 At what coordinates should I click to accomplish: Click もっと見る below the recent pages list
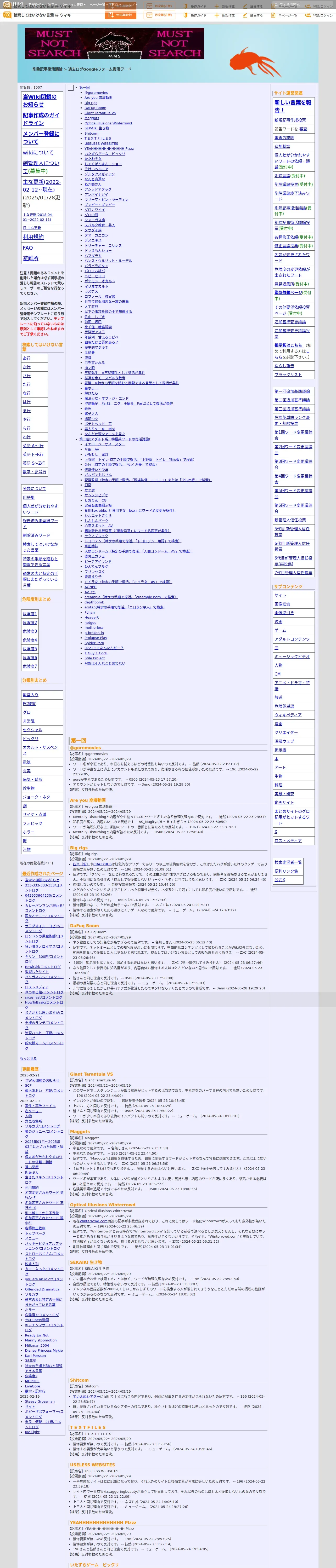(28, 1058)
